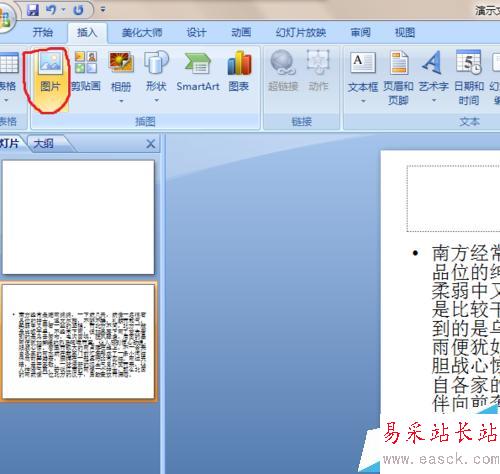Go to the 幻灯片放映 tab

tap(301, 33)
